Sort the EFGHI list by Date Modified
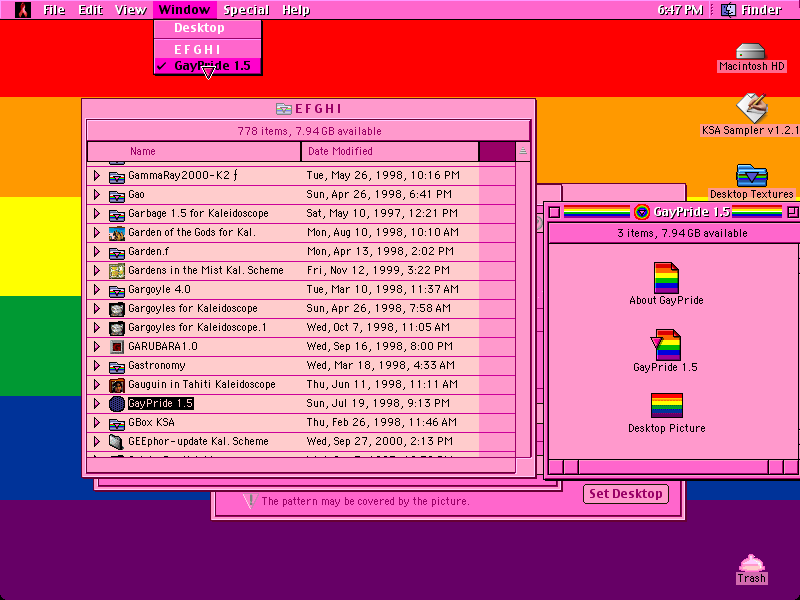Viewport: 800px width, 600px height. 390,152
